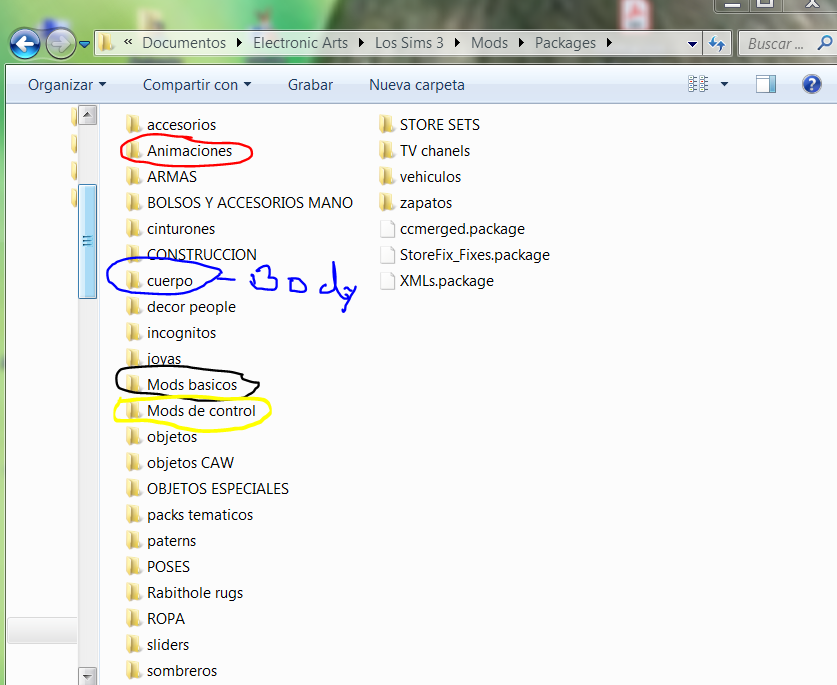Screen dimensions: 837x685
Task: Select BOLSOS Y ACCESORIOS MANO folder icon
Action: point(133,202)
